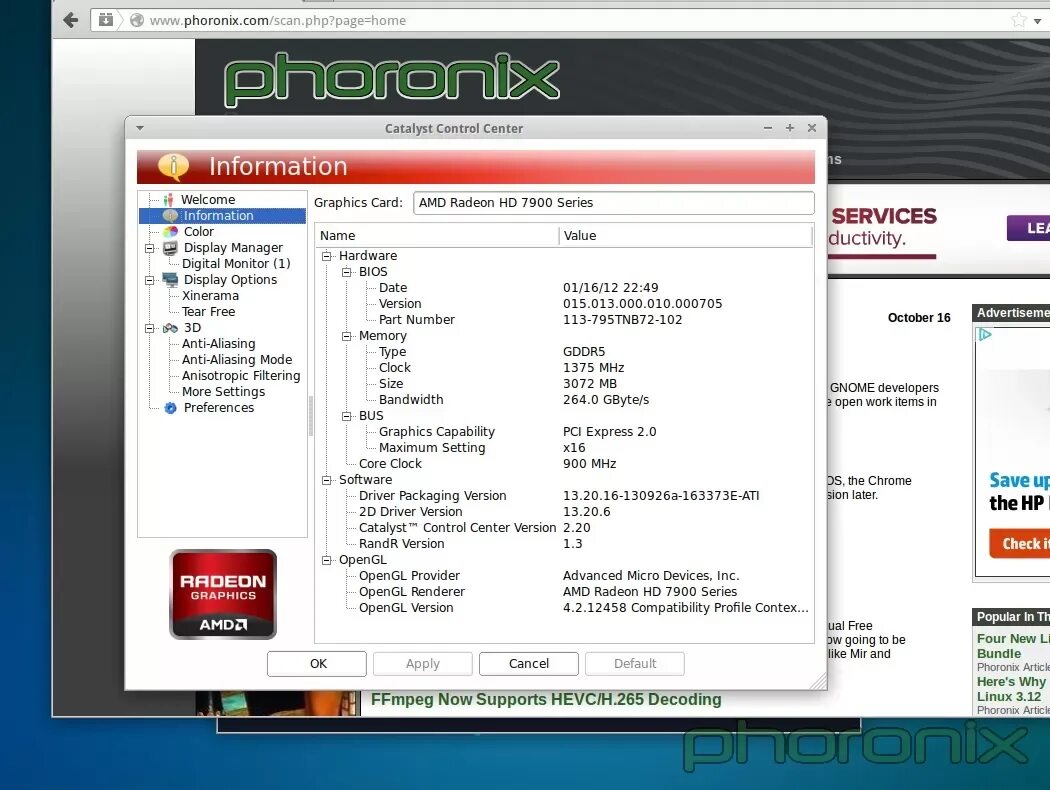Click the browser back arrow
Image resolution: width=1050 pixels, height=790 pixels.
pos(71,20)
